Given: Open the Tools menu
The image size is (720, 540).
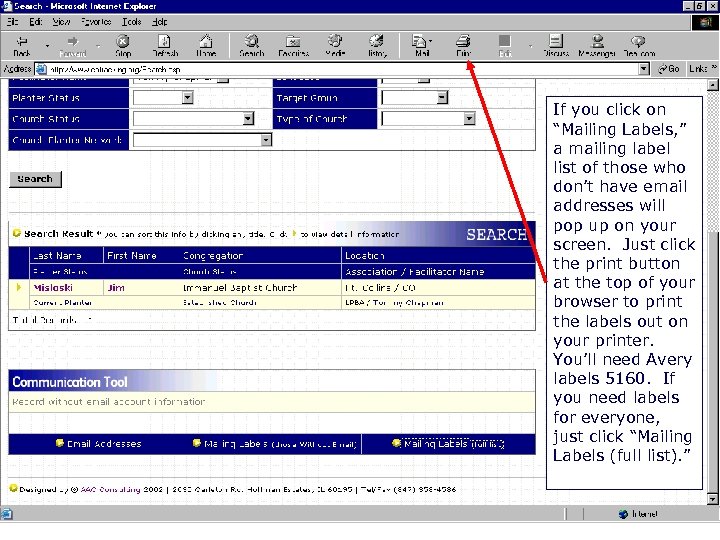Looking at the screenshot, I should [x=131, y=22].
